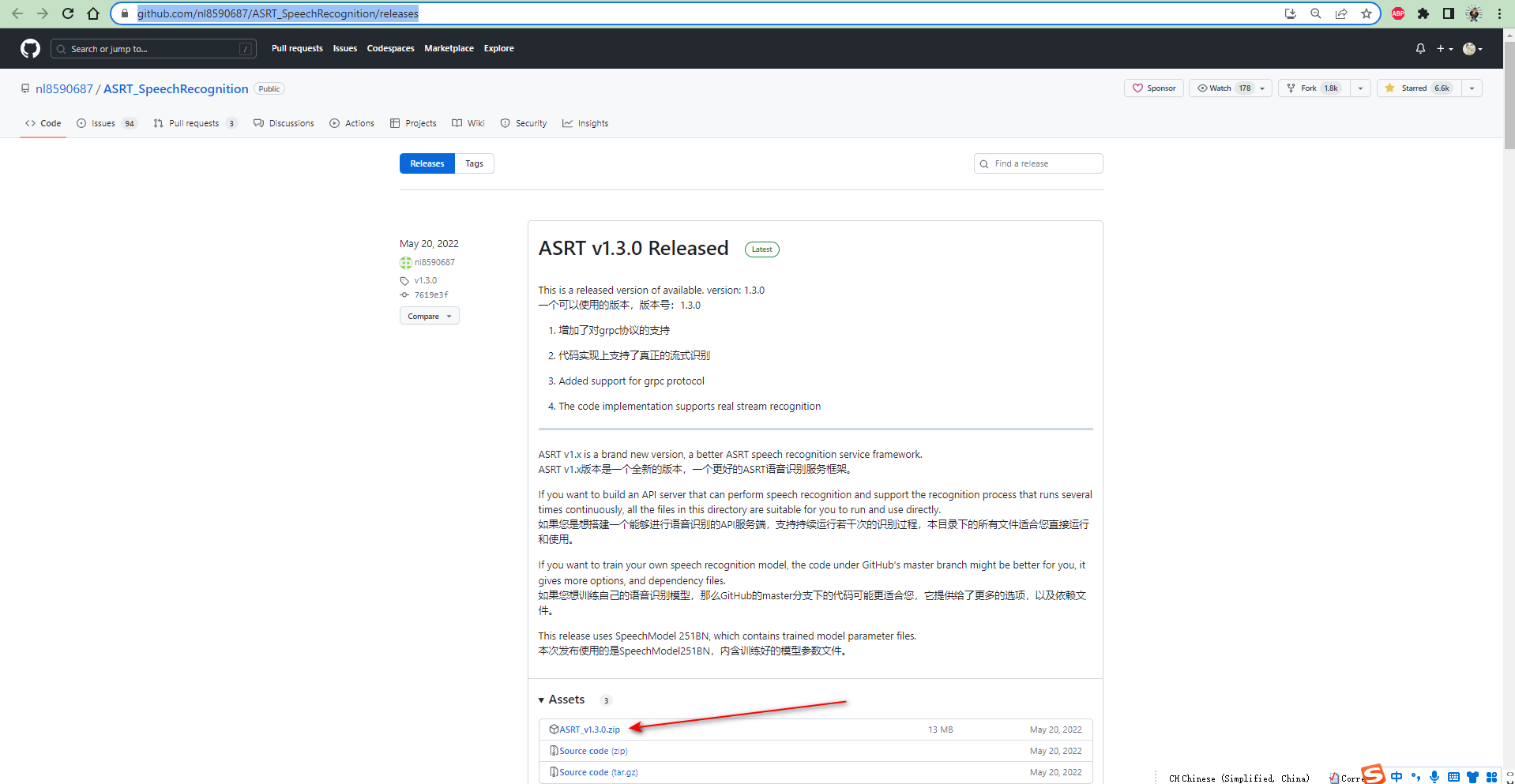Click the Find a release search box
1515x784 pixels.
[x=1038, y=163]
